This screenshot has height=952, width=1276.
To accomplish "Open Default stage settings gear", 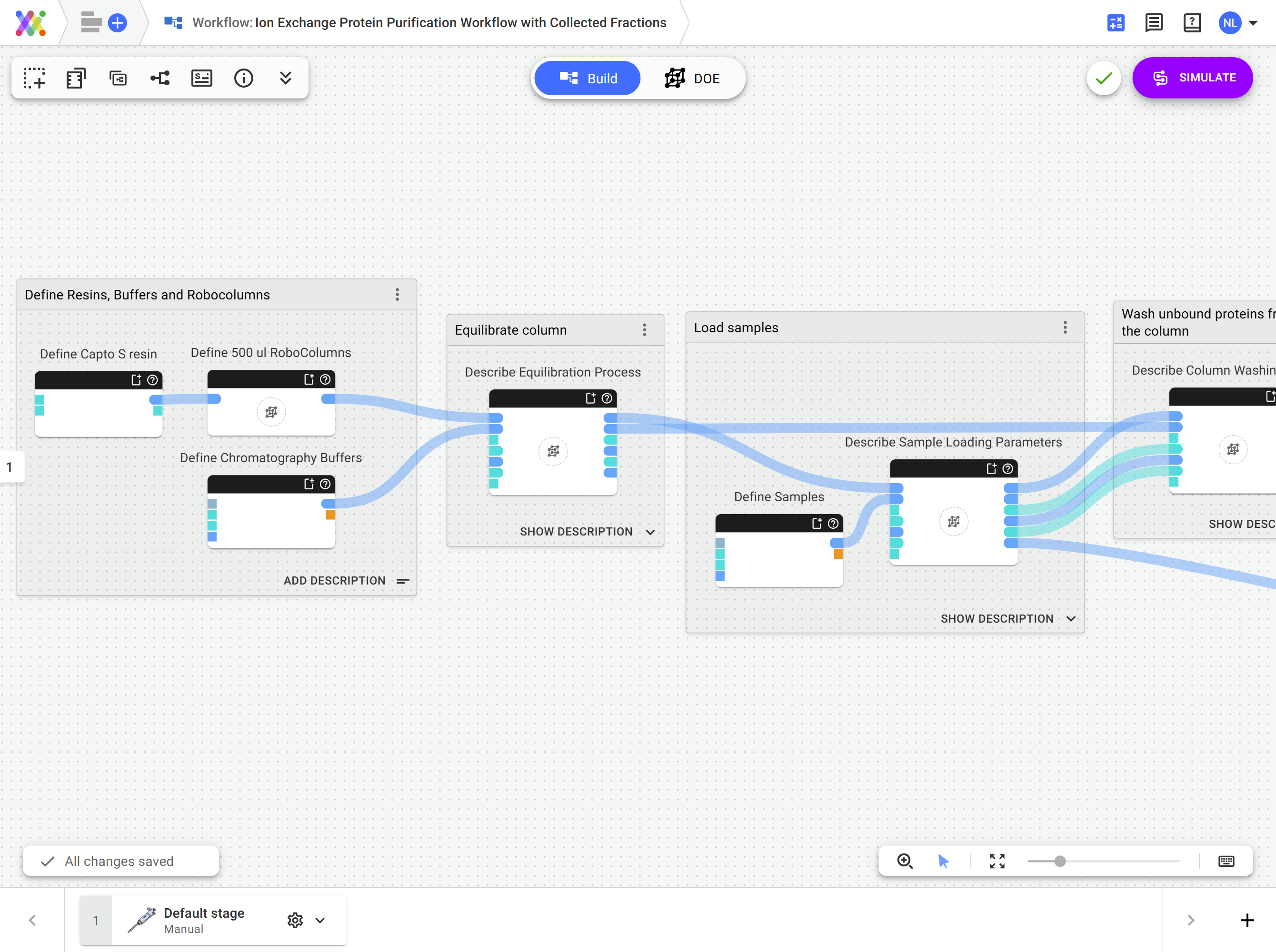I will (x=295, y=920).
